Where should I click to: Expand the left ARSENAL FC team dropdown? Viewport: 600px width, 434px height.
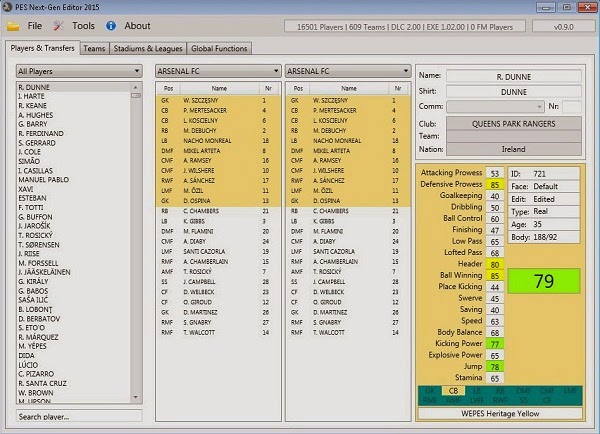point(218,71)
